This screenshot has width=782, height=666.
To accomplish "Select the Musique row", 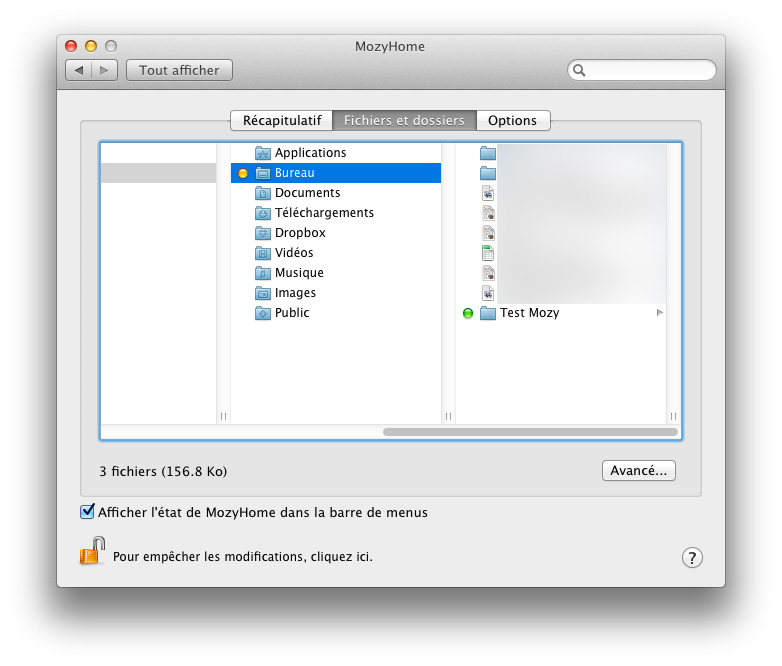I will [336, 273].
